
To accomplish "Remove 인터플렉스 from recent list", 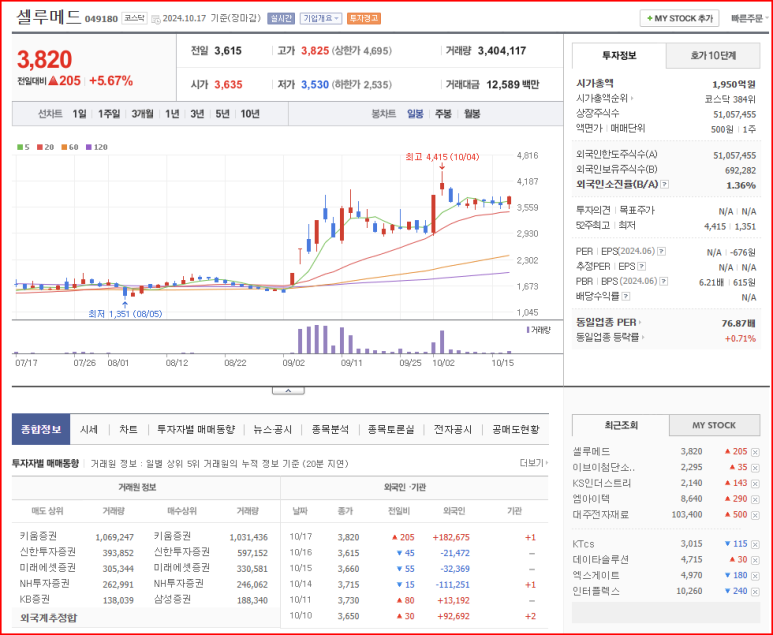I will point(755,591).
